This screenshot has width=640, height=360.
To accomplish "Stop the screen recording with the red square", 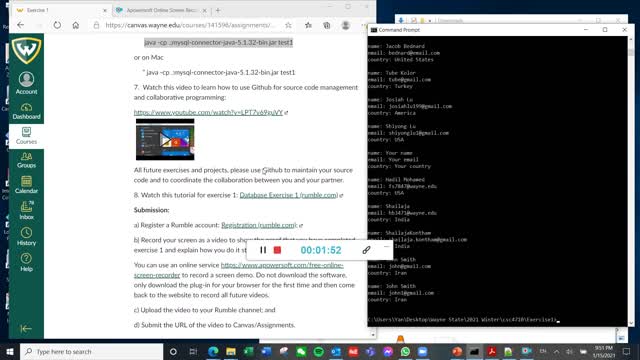I will pos(277,250).
